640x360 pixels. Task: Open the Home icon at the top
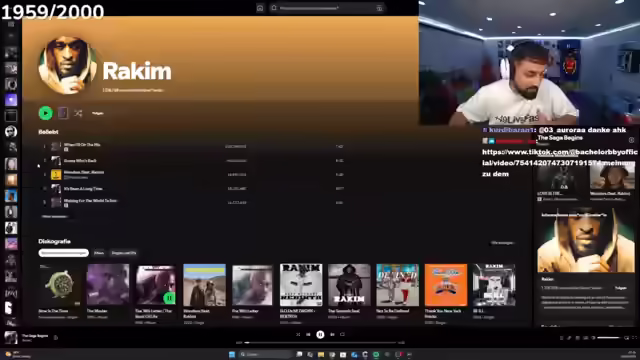260,8
